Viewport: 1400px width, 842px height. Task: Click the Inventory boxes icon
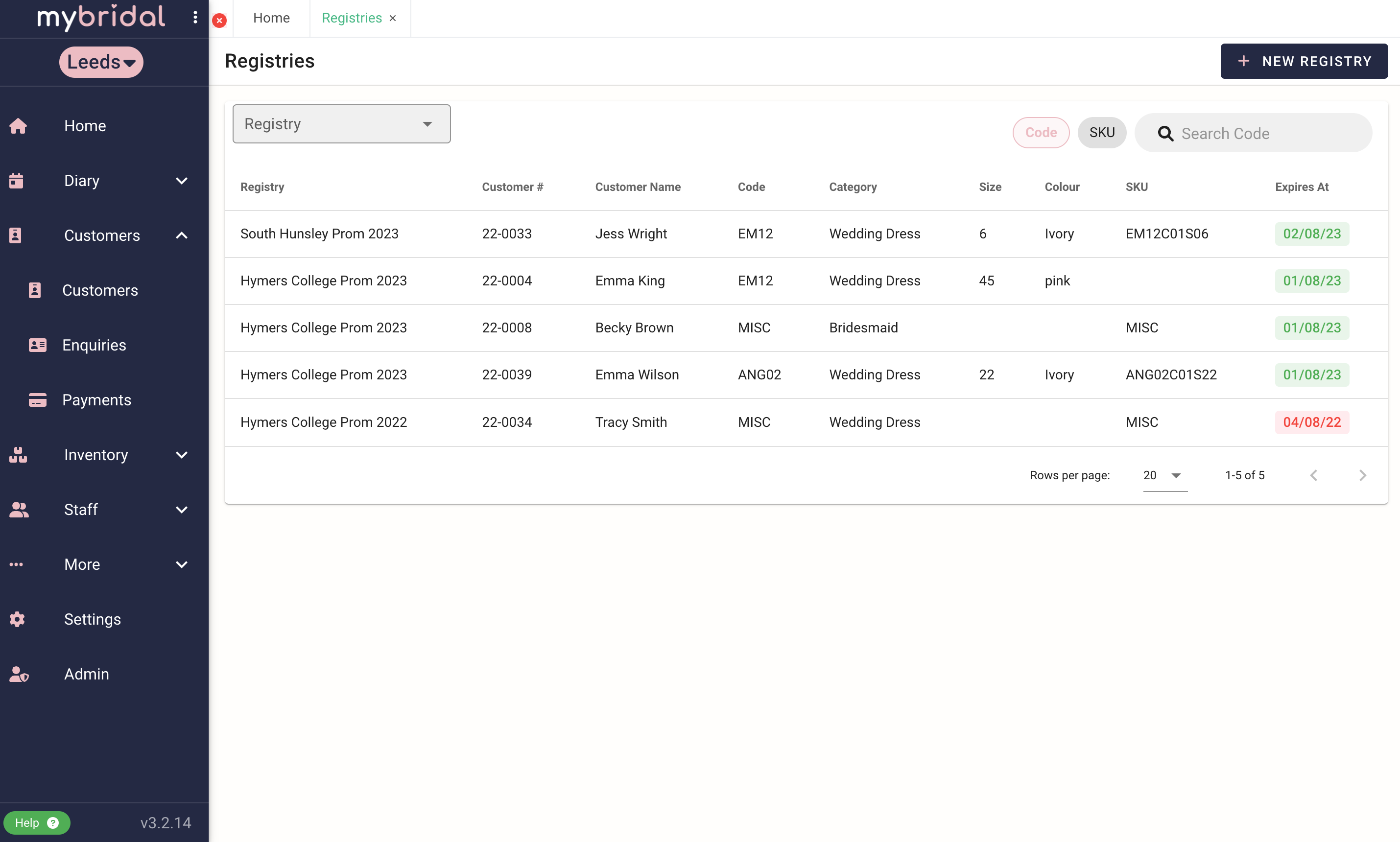[x=18, y=454]
